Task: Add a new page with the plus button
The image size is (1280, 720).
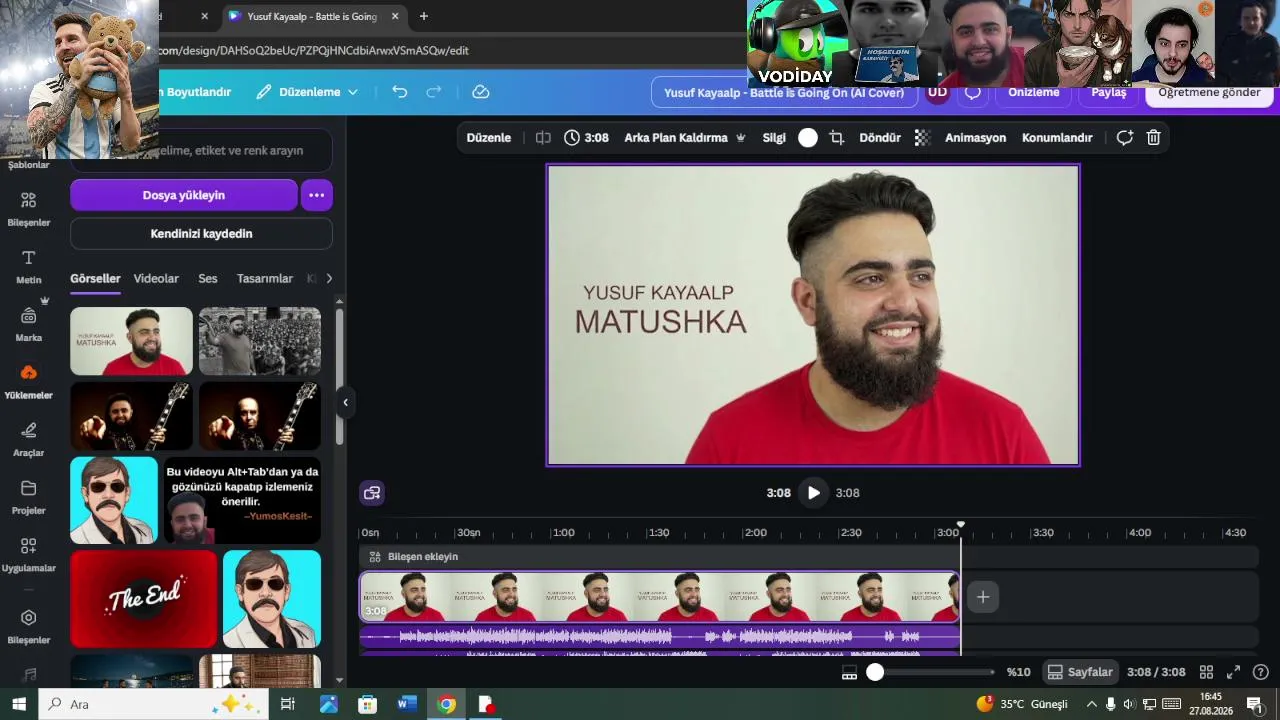Action: pos(983,597)
